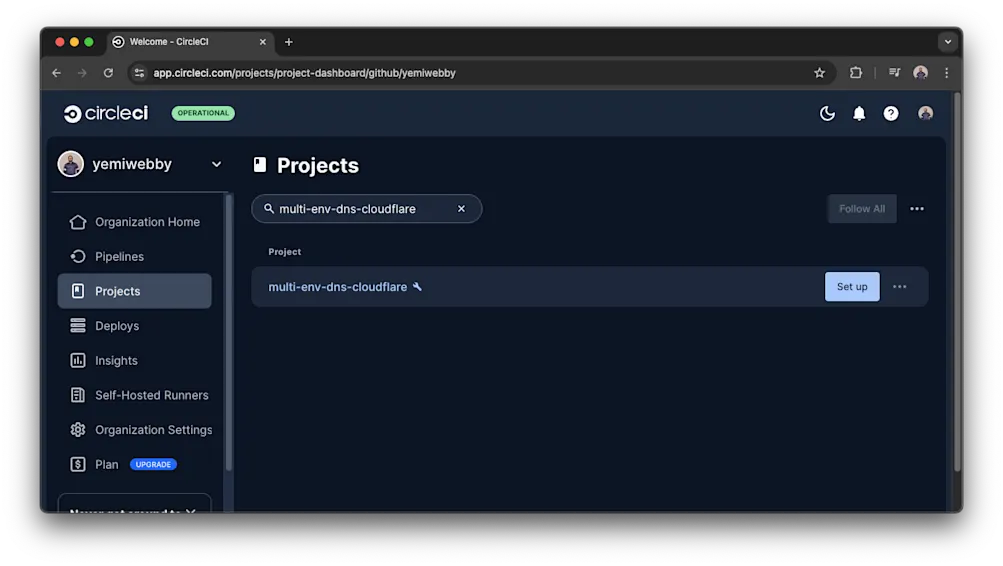Go forward in browser
The height and width of the screenshot is (566, 1003).
(82, 73)
